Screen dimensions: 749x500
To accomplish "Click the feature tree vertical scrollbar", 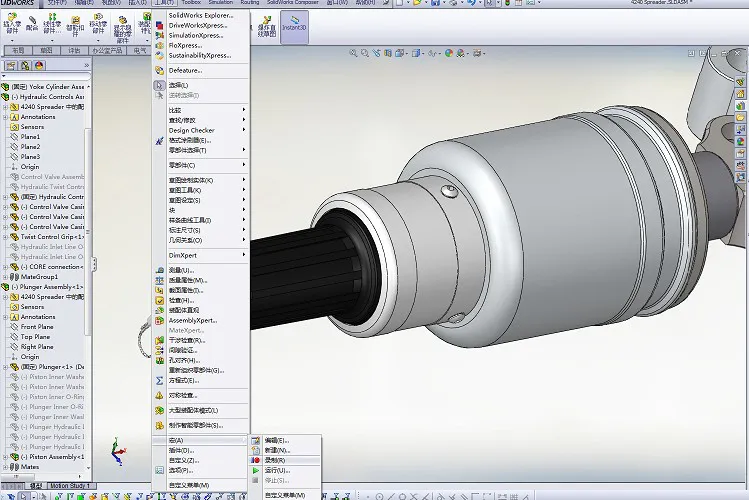I will [87, 232].
